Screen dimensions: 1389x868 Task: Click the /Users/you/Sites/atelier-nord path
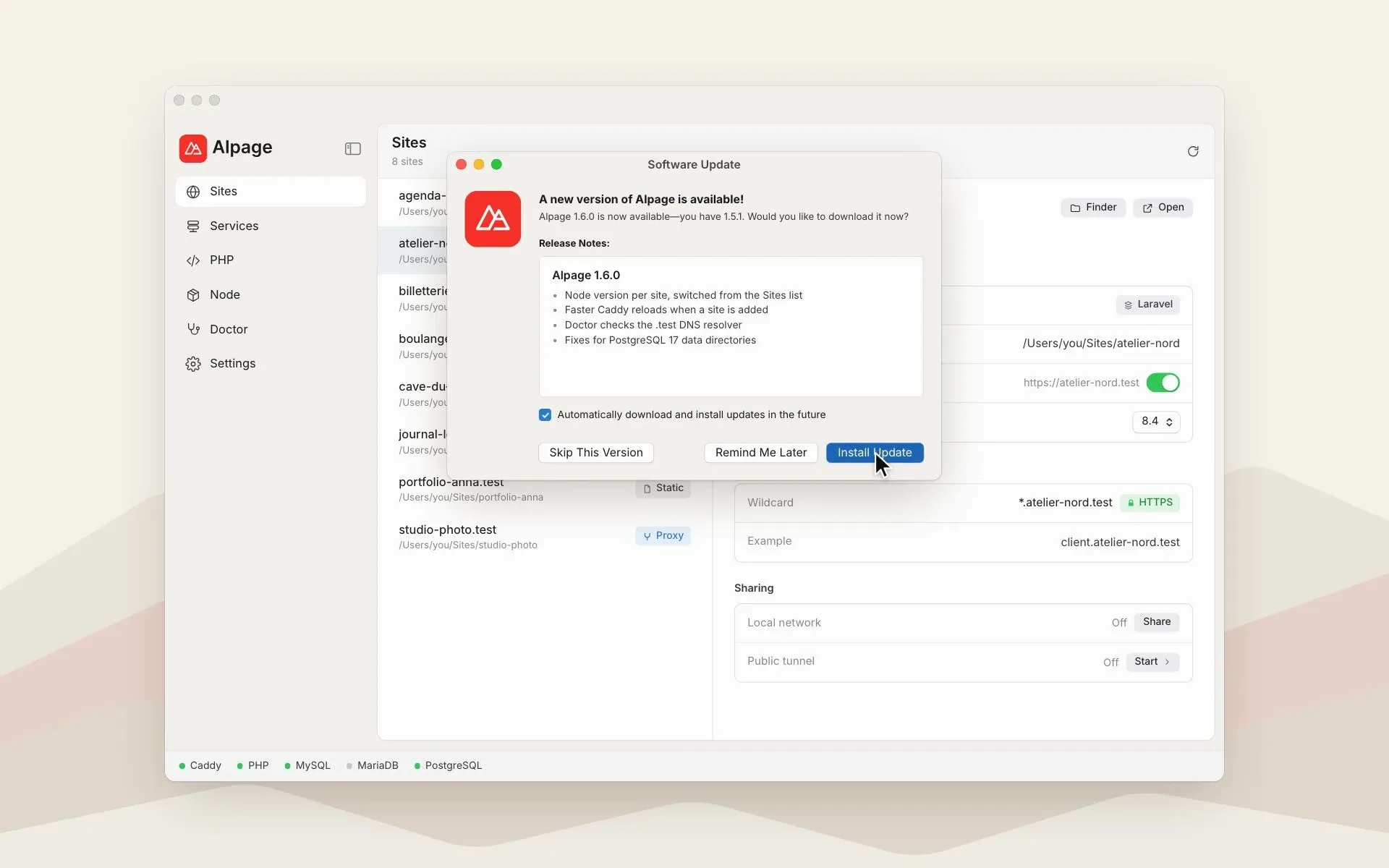[1100, 344]
